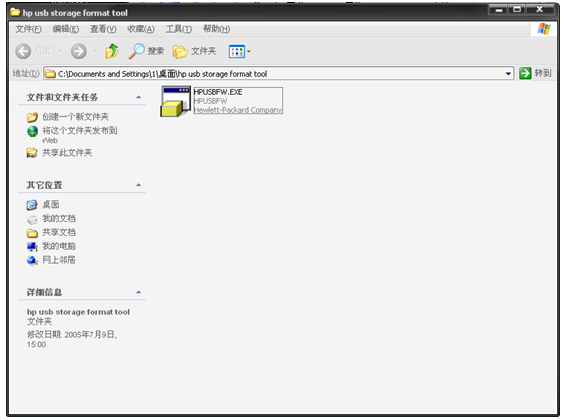Click the Forward arrow toolbar button
The image size is (565, 420).
point(79,51)
